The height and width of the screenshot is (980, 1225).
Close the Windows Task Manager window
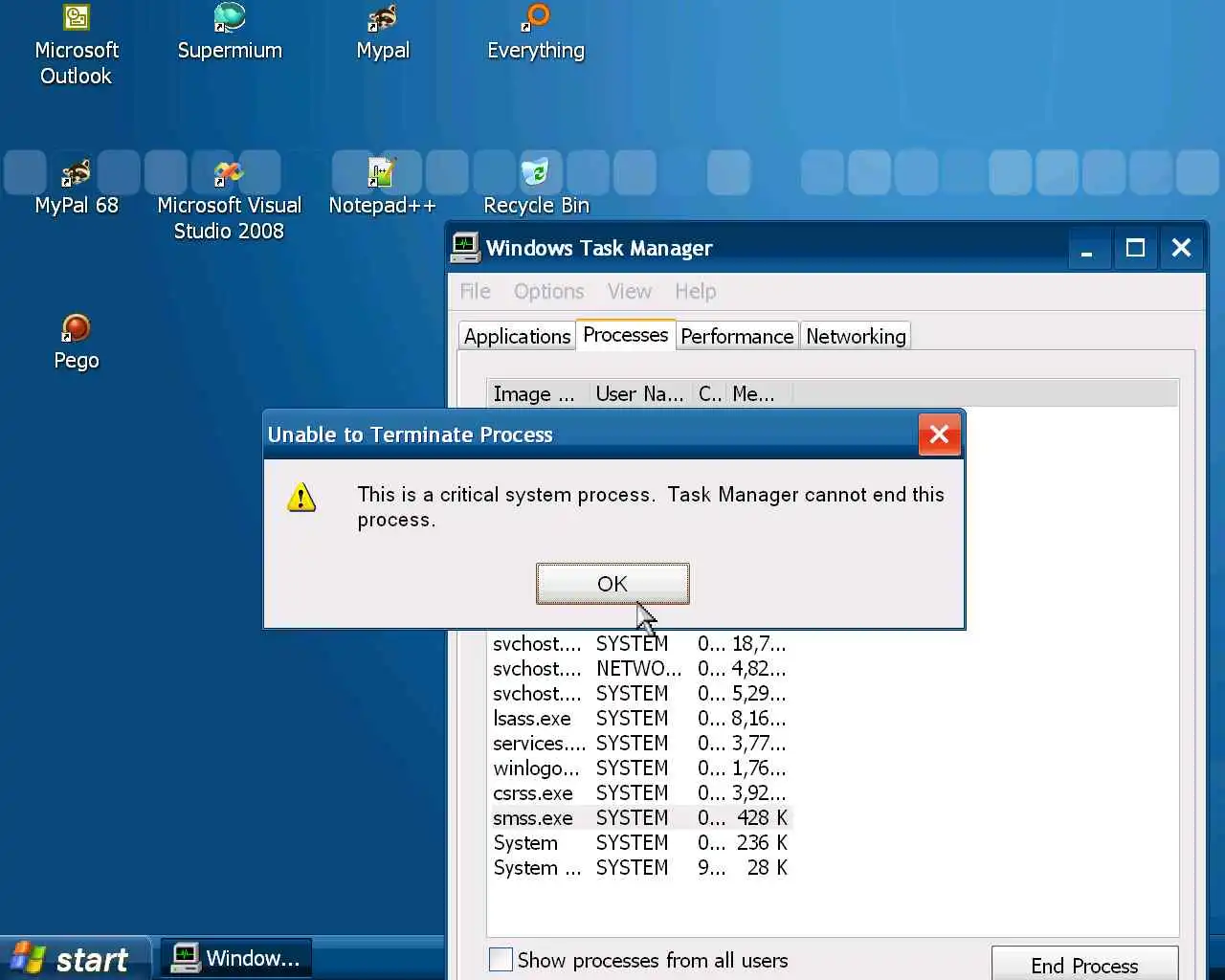click(x=1182, y=249)
